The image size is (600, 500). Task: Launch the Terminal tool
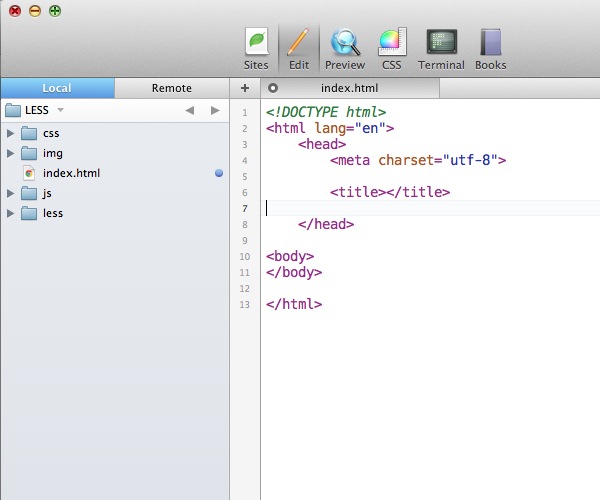(x=441, y=49)
